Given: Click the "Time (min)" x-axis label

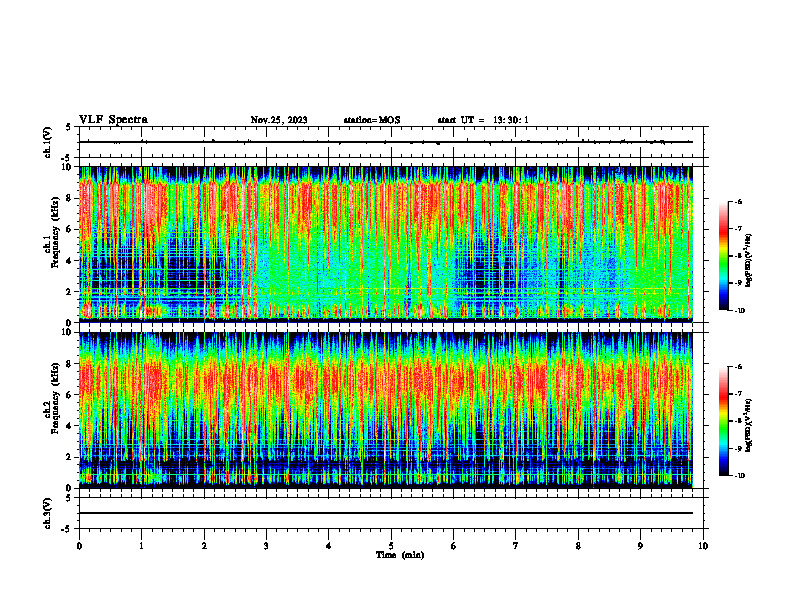Looking at the screenshot, I should 400,555.
